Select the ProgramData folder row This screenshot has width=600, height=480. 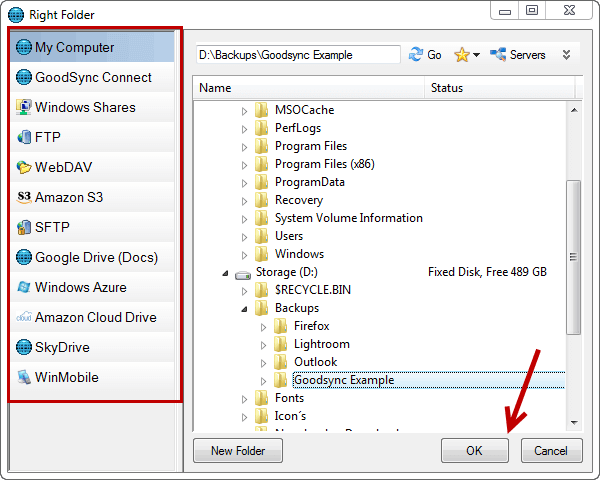click(310, 182)
